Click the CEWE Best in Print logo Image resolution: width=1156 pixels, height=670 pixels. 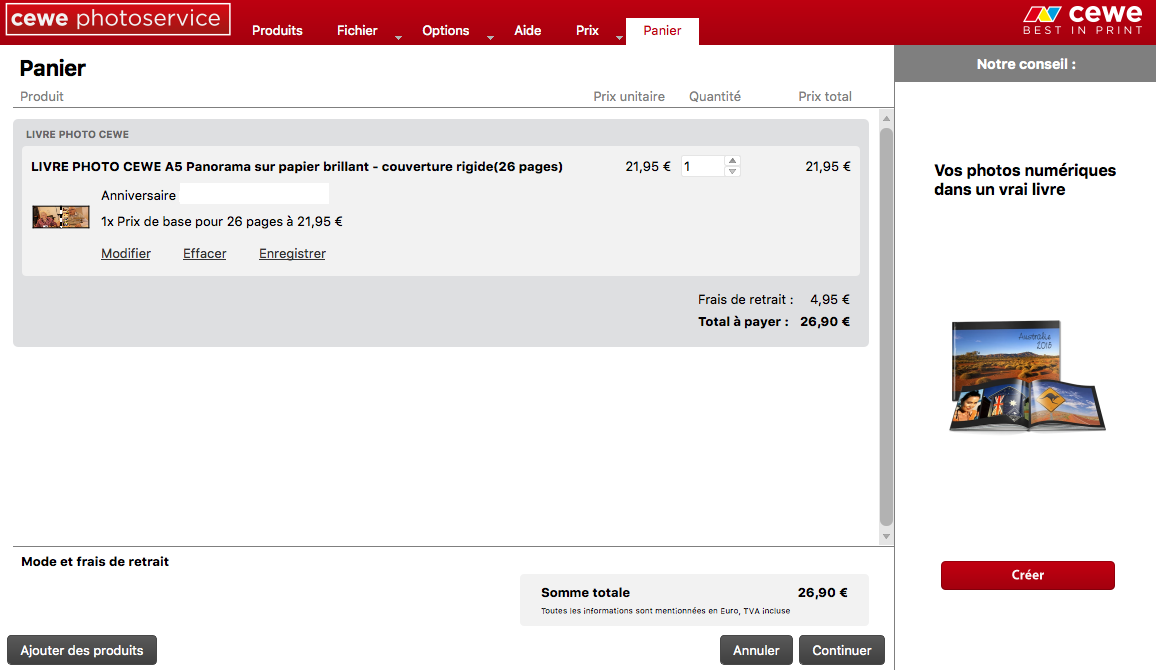tap(1083, 19)
